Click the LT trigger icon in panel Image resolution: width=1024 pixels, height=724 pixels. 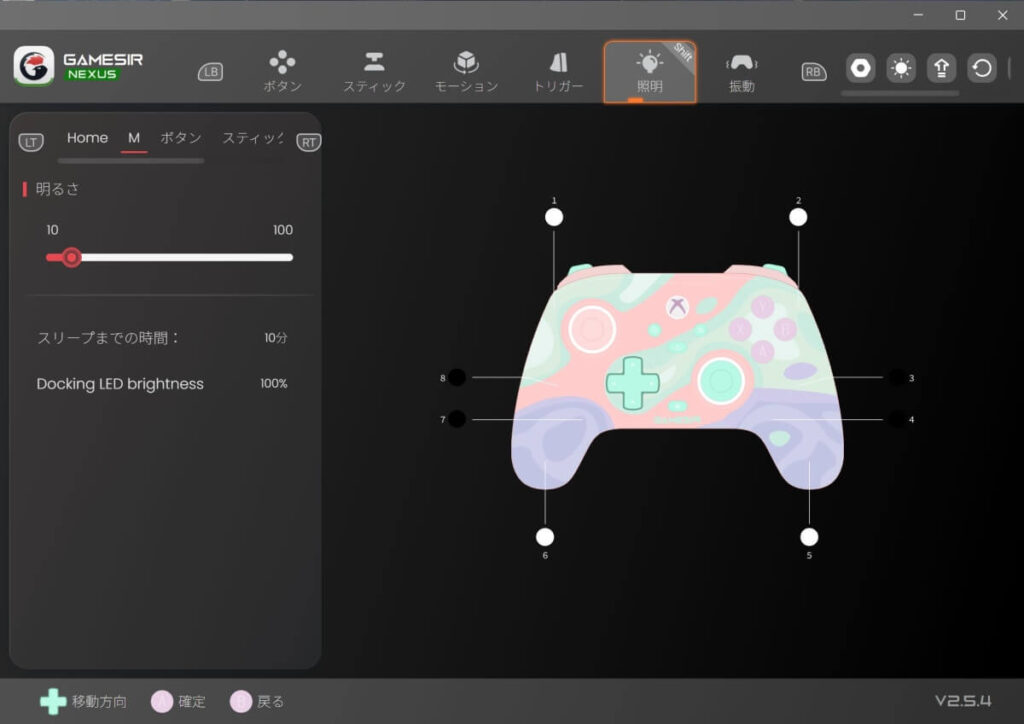(x=31, y=142)
